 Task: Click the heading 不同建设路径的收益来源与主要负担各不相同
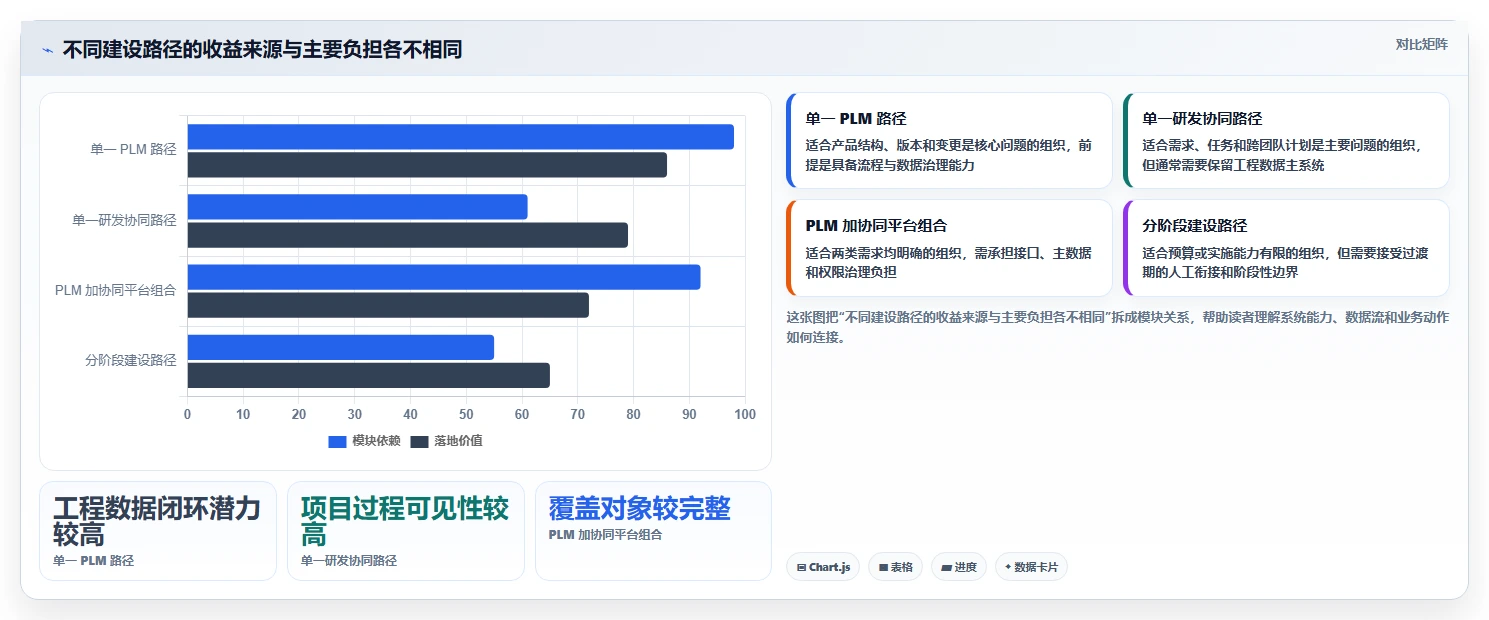pyautogui.click(x=262, y=50)
